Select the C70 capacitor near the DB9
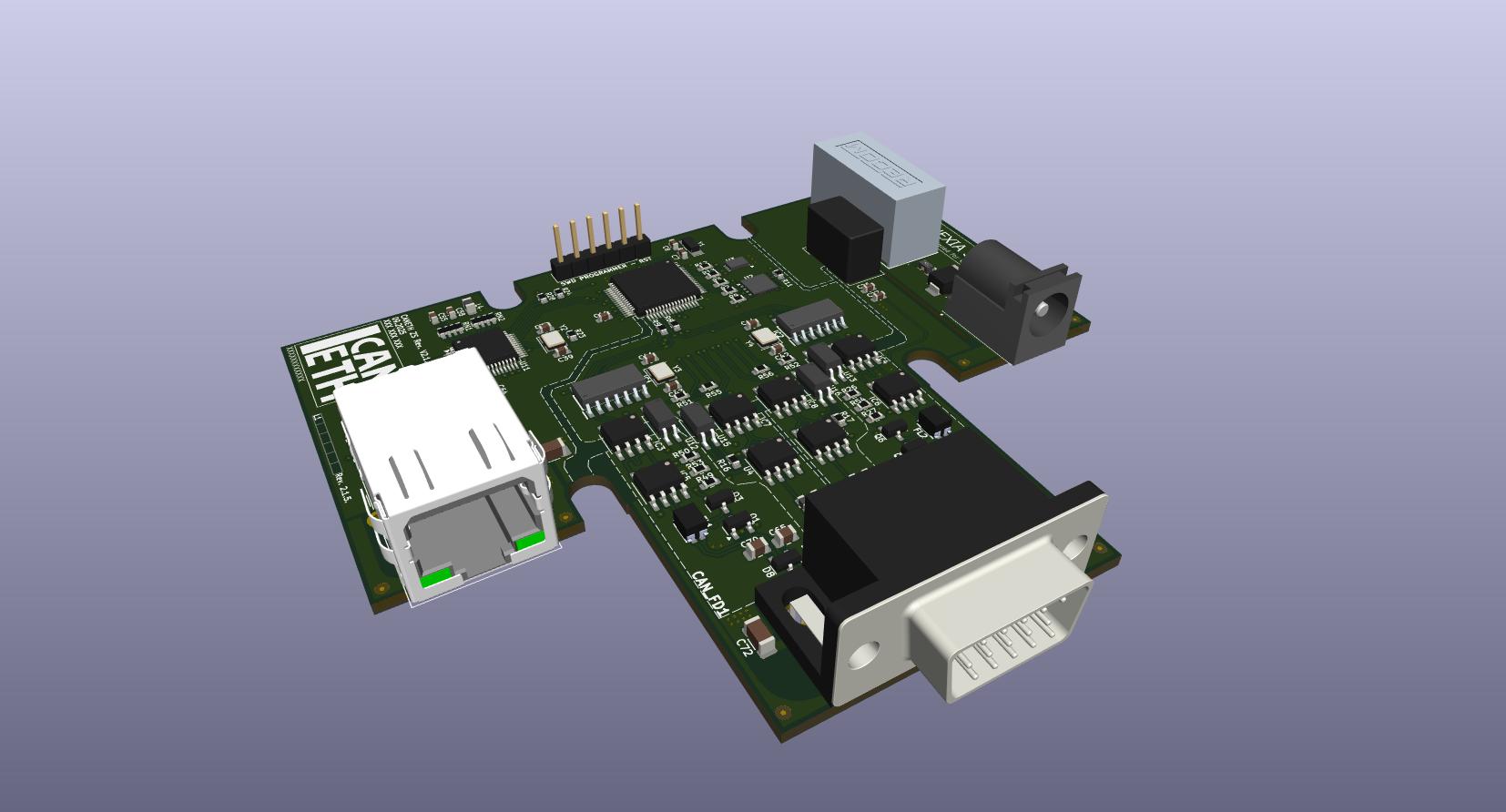This screenshot has width=1506, height=812. click(x=755, y=546)
